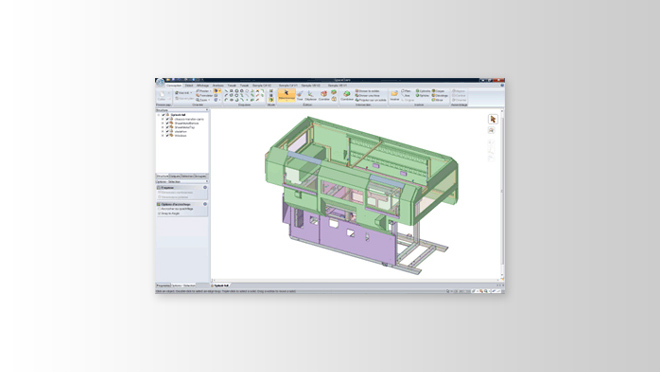The image size is (660, 372).
Task: Toggle the Snap to Angle checkbox
Action: coord(159,213)
